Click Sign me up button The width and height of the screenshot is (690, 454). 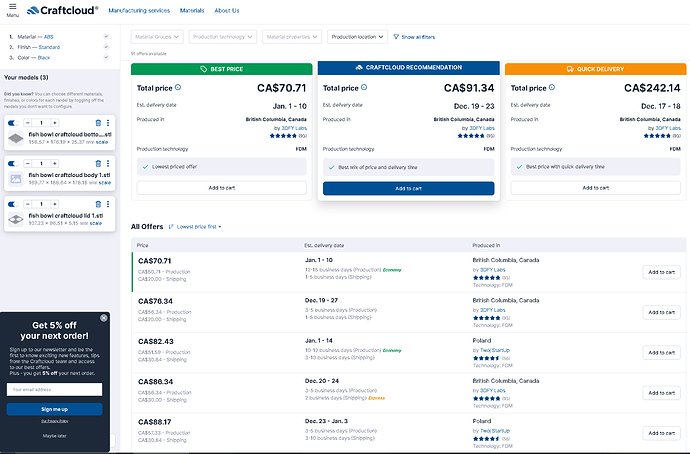pyautogui.click(x=55, y=409)
